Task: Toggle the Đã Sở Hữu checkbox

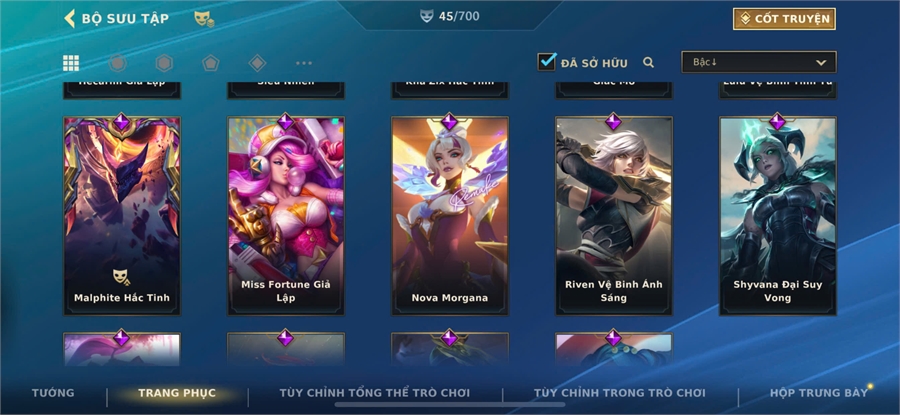Action: 546,62
